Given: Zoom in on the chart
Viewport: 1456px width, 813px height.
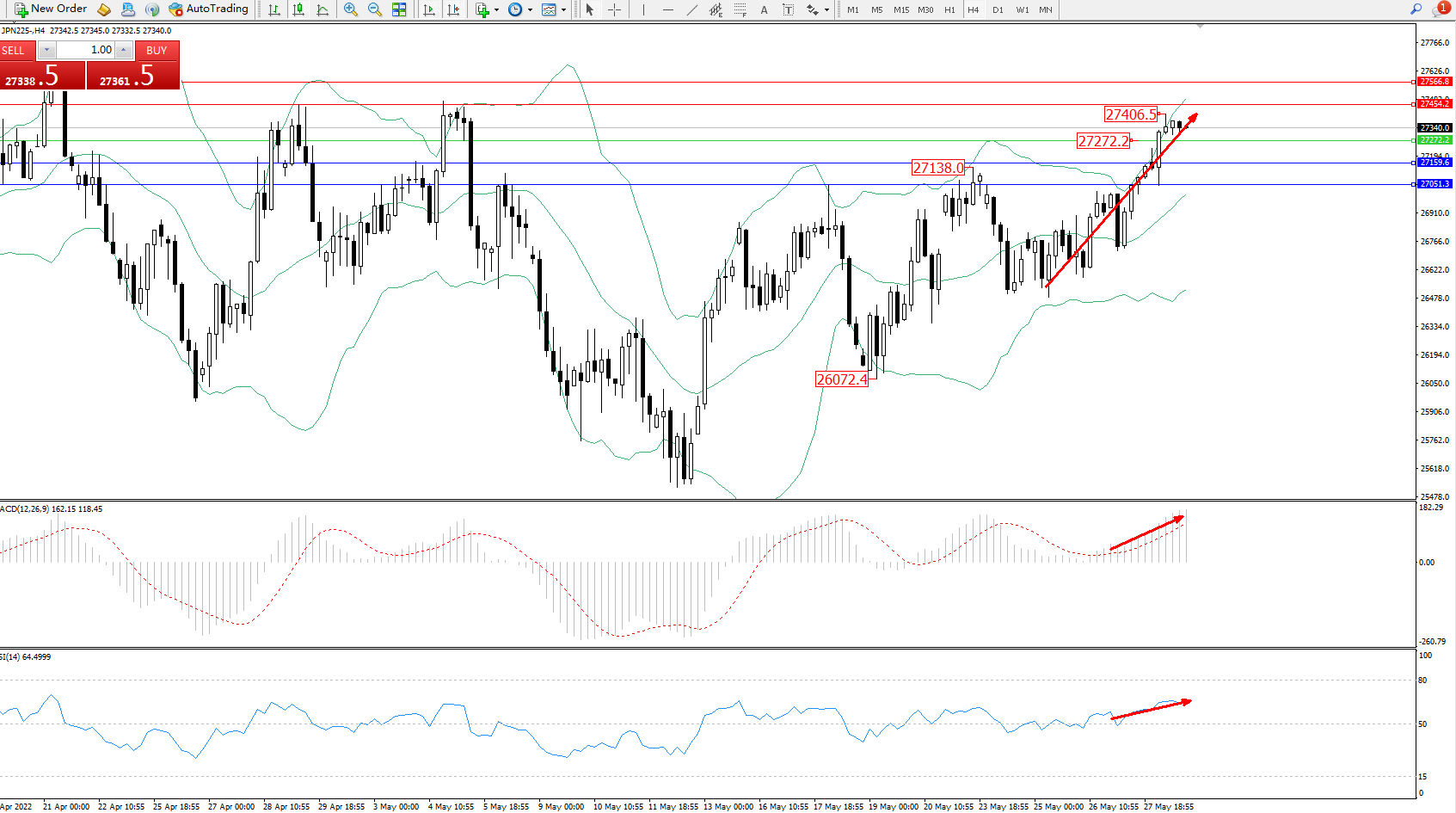Looking at the screenshot, I should coord(351,9).
